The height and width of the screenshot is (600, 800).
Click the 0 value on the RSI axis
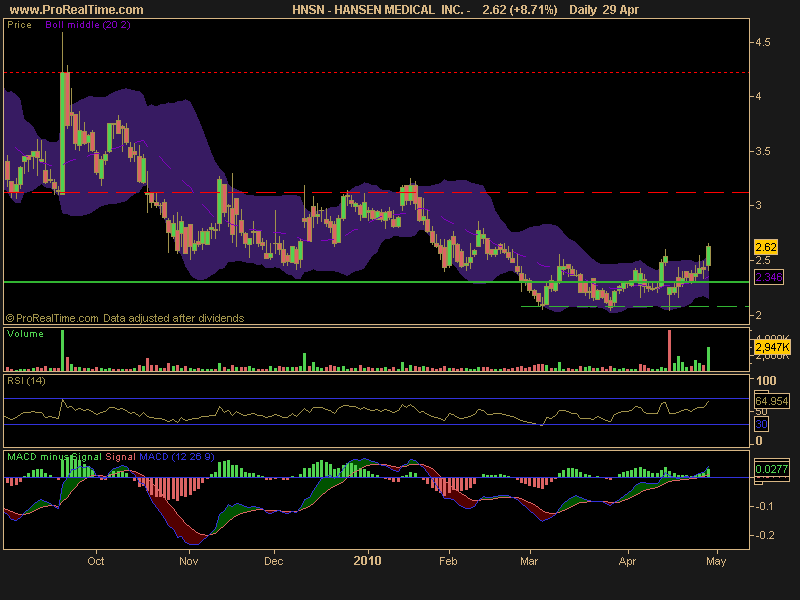tap(759, 441)
